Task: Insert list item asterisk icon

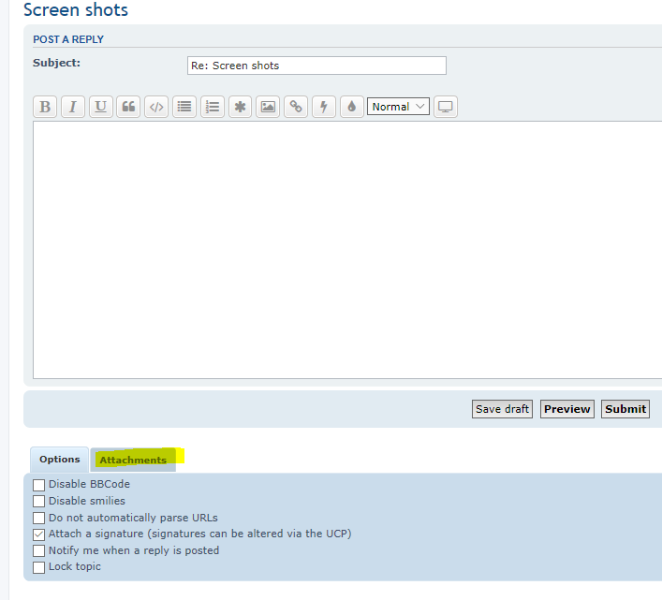Action: coord(240,107)
